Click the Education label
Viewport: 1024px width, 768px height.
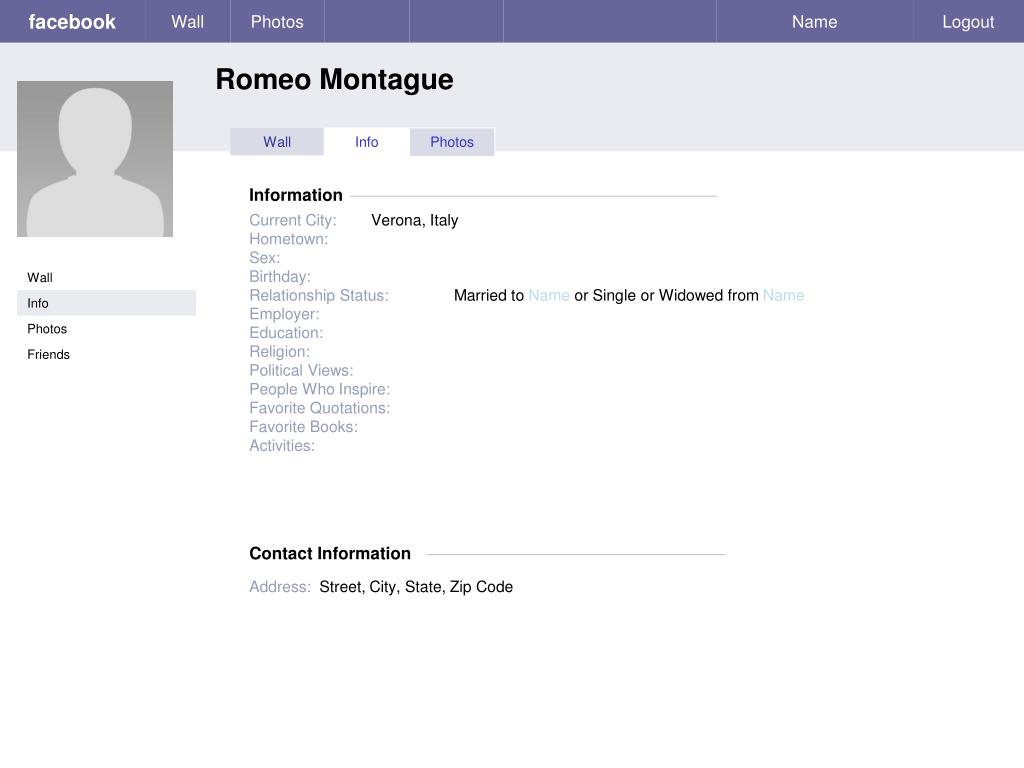pos(286,333)
